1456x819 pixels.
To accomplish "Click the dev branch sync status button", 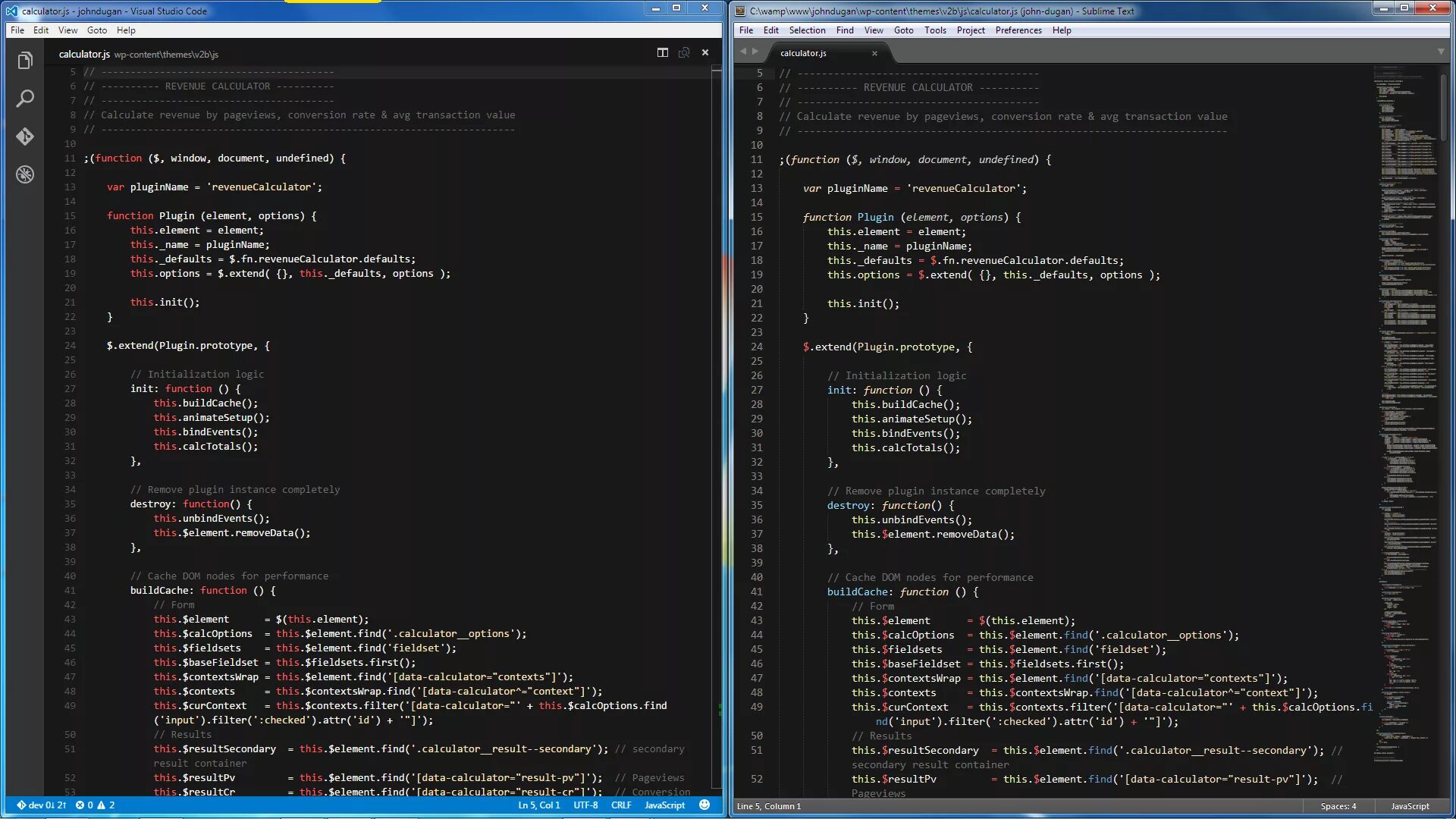I will (x=42, y=805).
